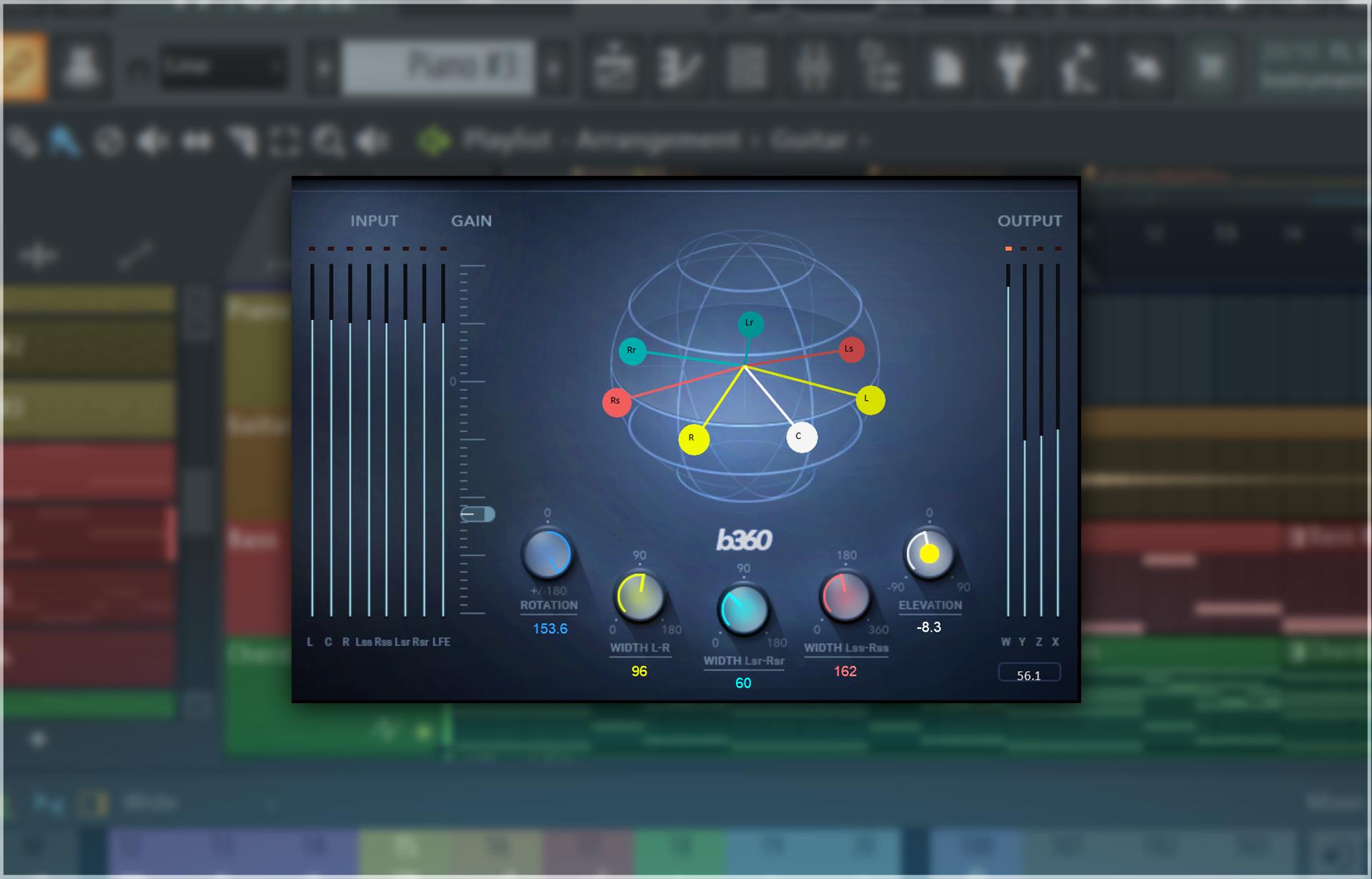Open the Channel rack from FL Studio toolbar
Image resolution: width=1372 pixels, height=879 pixels.
(x=747, y=68)
